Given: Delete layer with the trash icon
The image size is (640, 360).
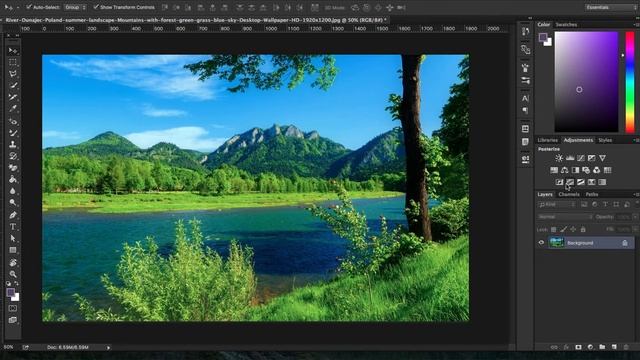Looking at the screenshot, I should [x=626, y=347].
